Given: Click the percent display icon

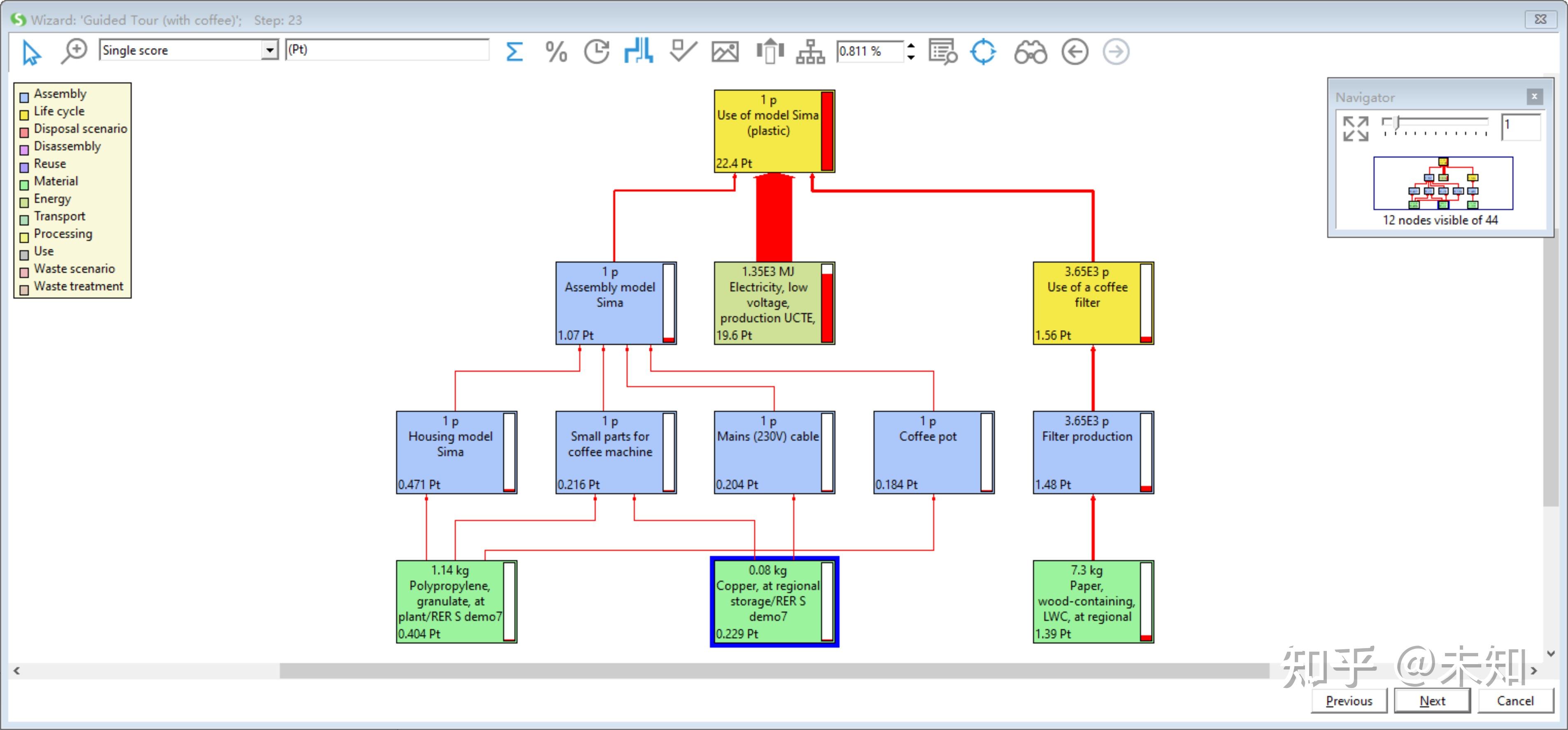Looking at the screenshot, I should (555, 51).
